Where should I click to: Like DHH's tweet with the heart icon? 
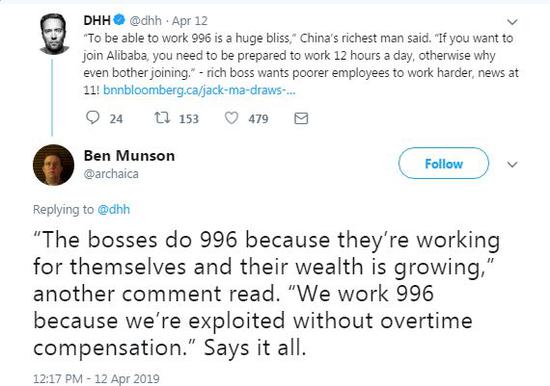(232, 118)
